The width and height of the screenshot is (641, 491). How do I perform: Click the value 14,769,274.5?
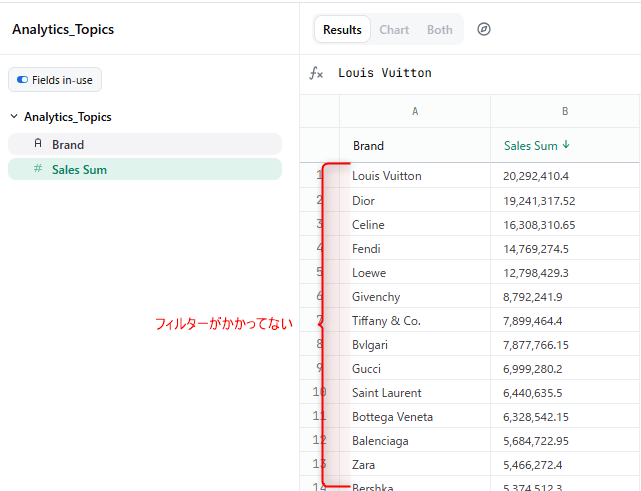pos(536,249)
